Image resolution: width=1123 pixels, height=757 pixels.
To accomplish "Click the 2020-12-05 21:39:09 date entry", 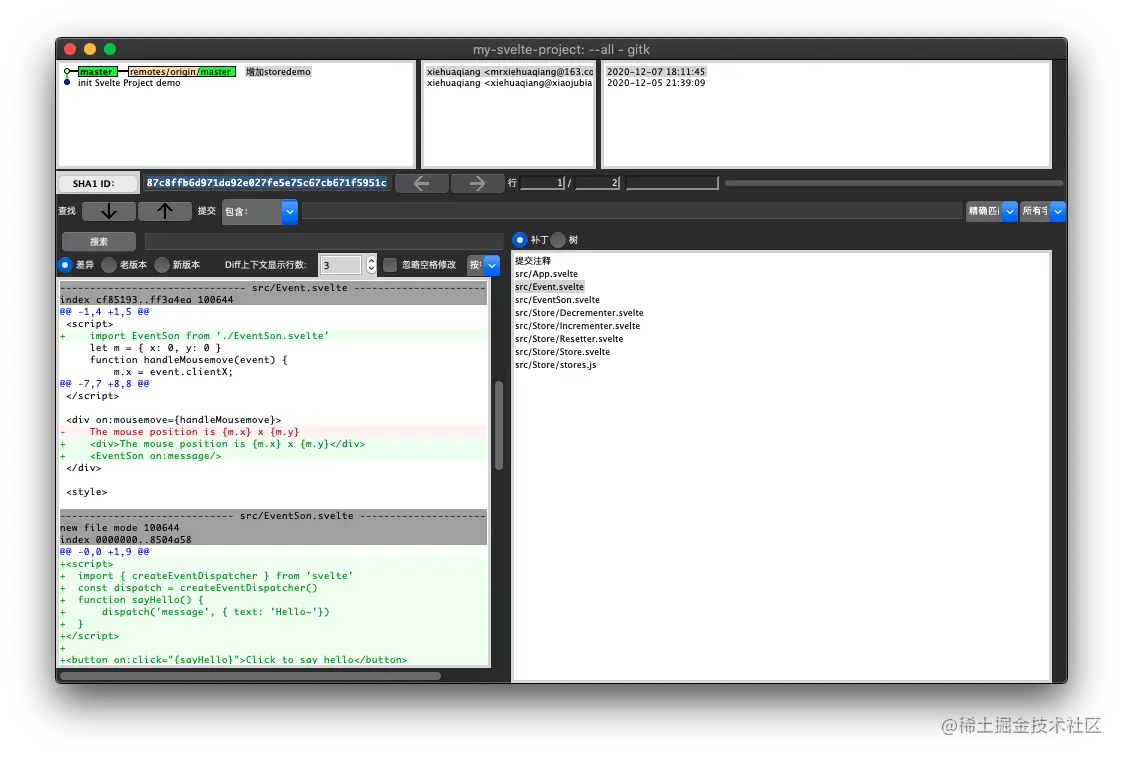I will [656, 83].
